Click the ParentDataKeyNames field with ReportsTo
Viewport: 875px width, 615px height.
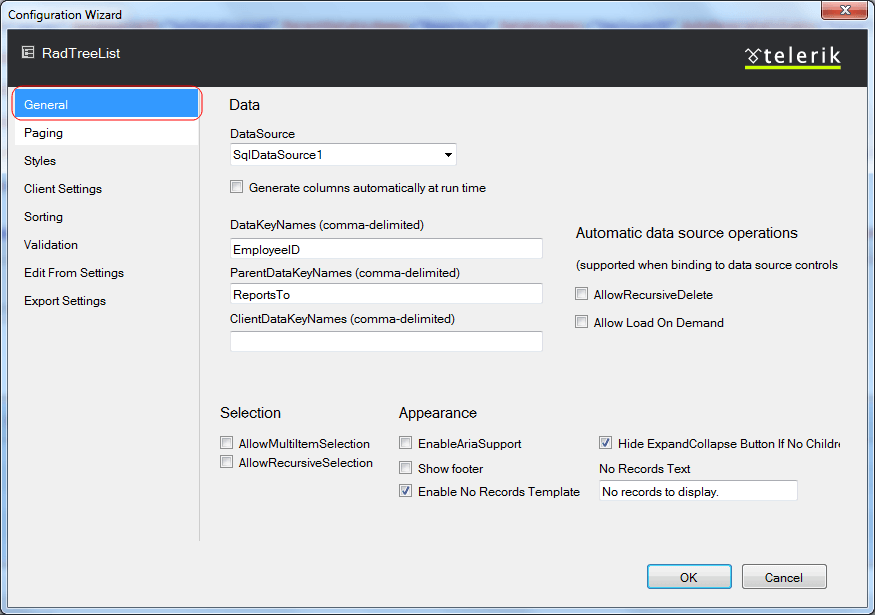coord(386,294)
